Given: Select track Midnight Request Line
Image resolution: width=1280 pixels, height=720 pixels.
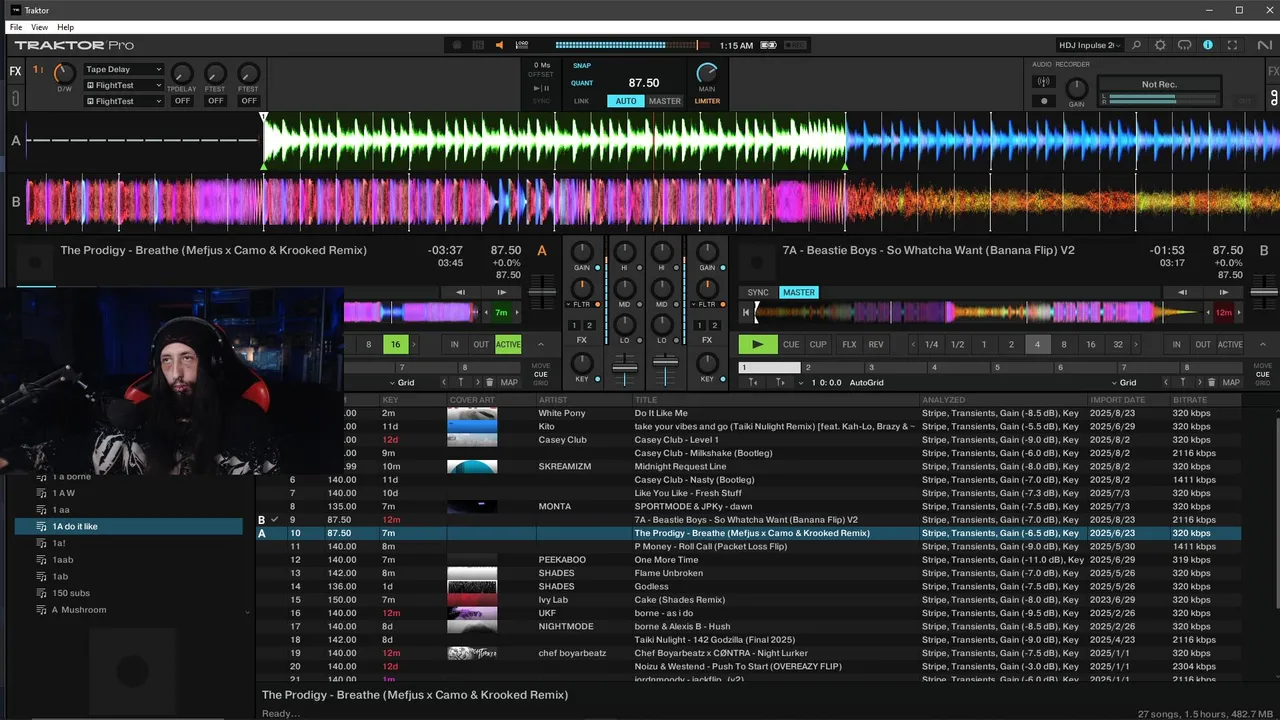Looking at the screenshot, I should [680, 466].
